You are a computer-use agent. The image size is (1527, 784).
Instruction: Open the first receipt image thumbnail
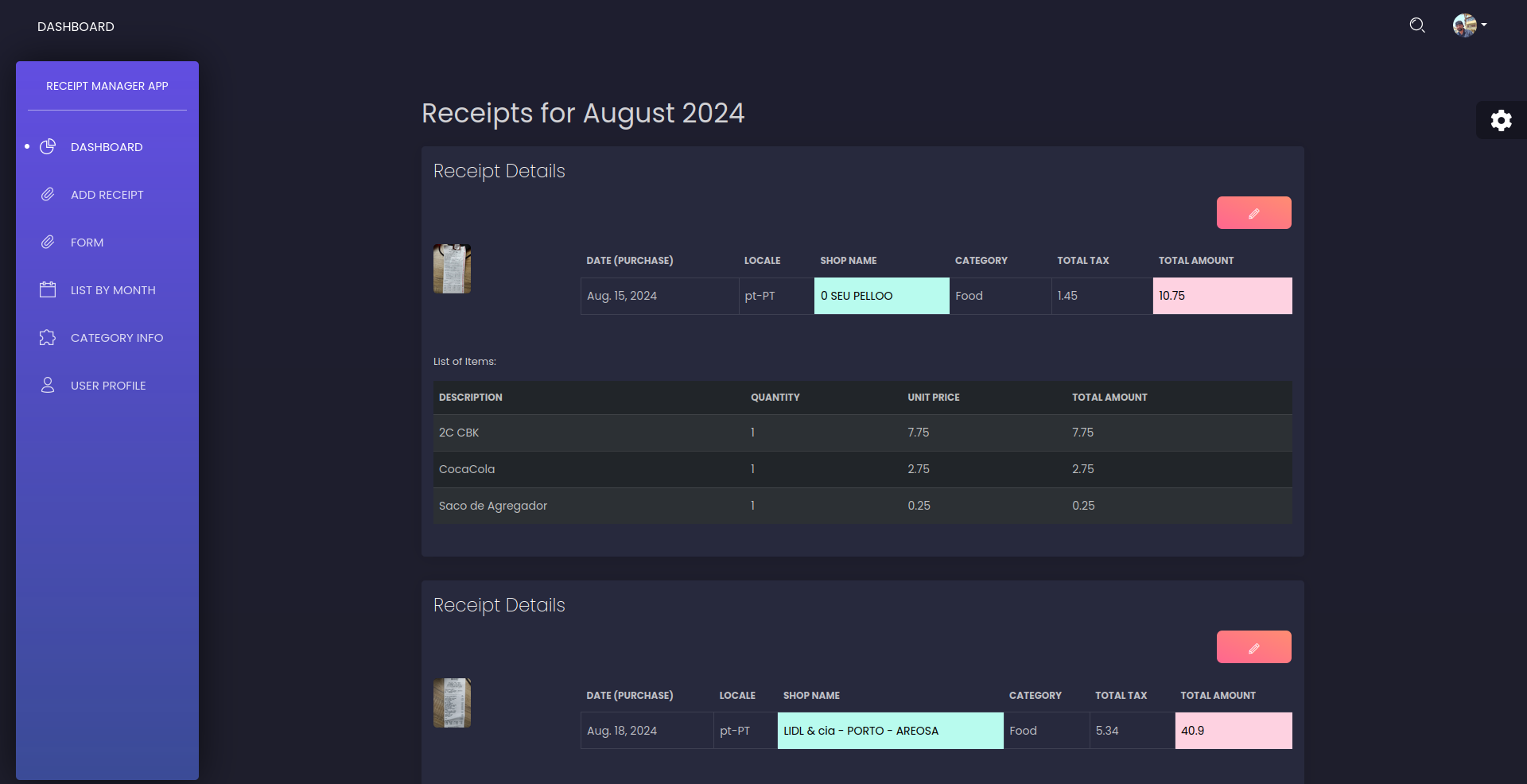pyautogui.click(x=452, y=269)
